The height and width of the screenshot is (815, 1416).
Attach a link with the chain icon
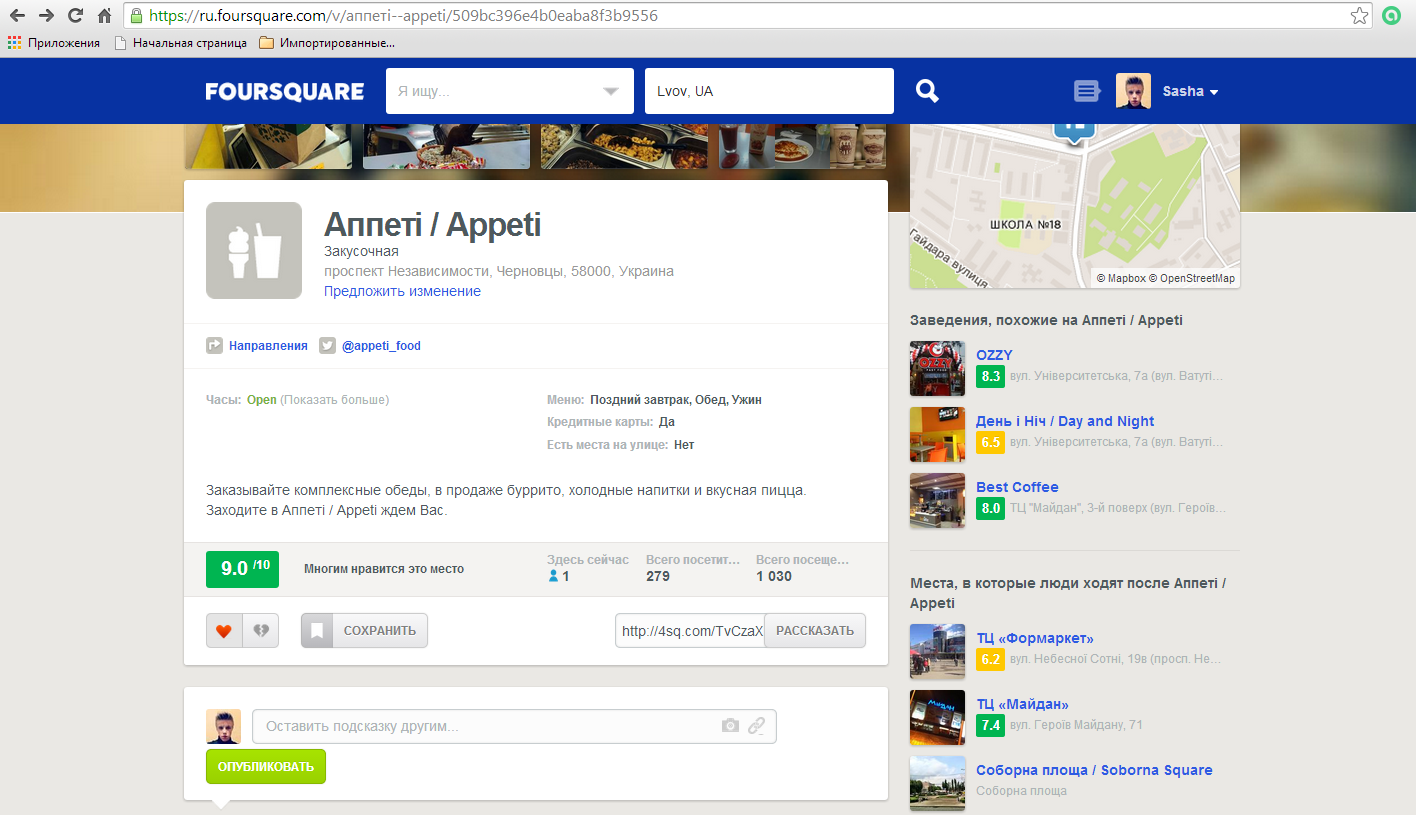757,726
